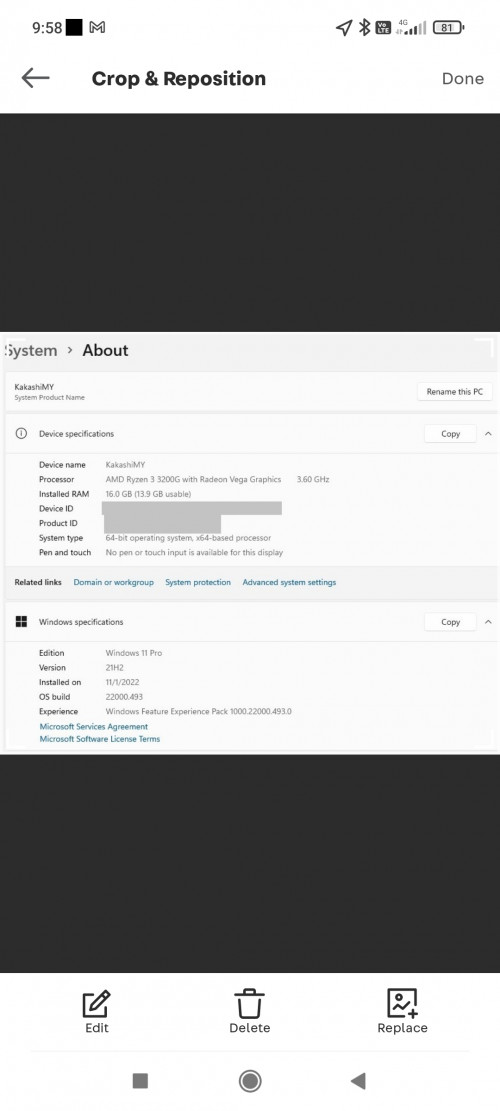Replace the image

point(402,1012)
